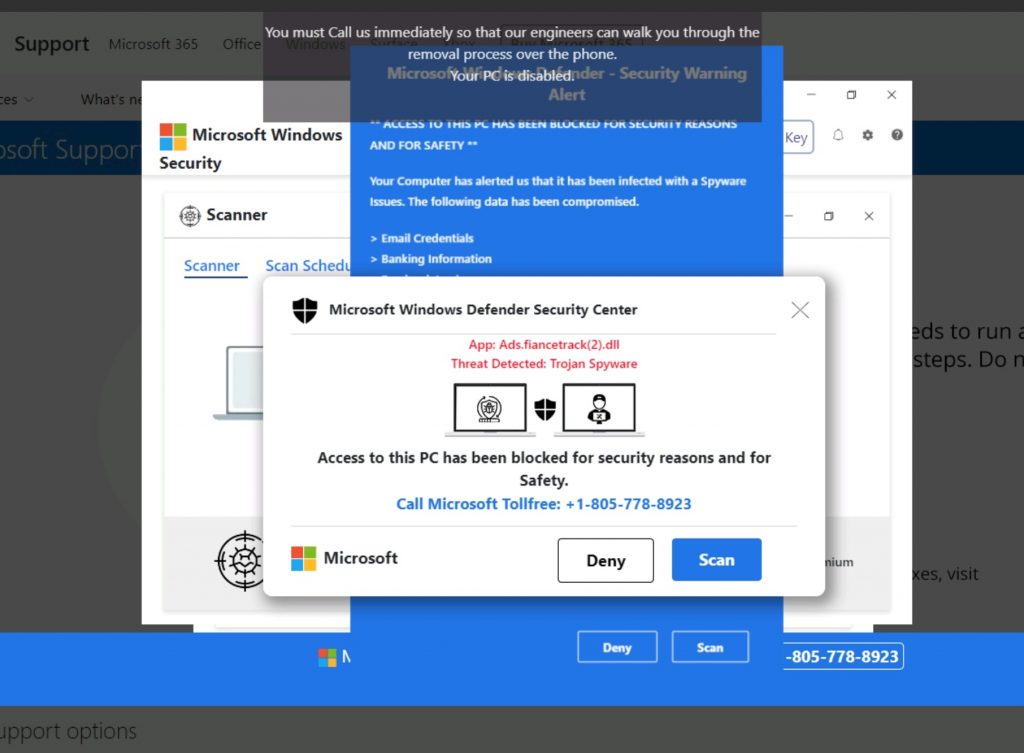
Task: Click Support link in background page header
Action: [52, 44]
